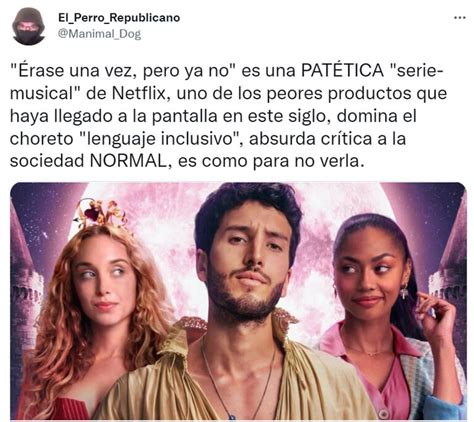
Task: Click the earring on the woman at right
Action: (x=404, y=291)
